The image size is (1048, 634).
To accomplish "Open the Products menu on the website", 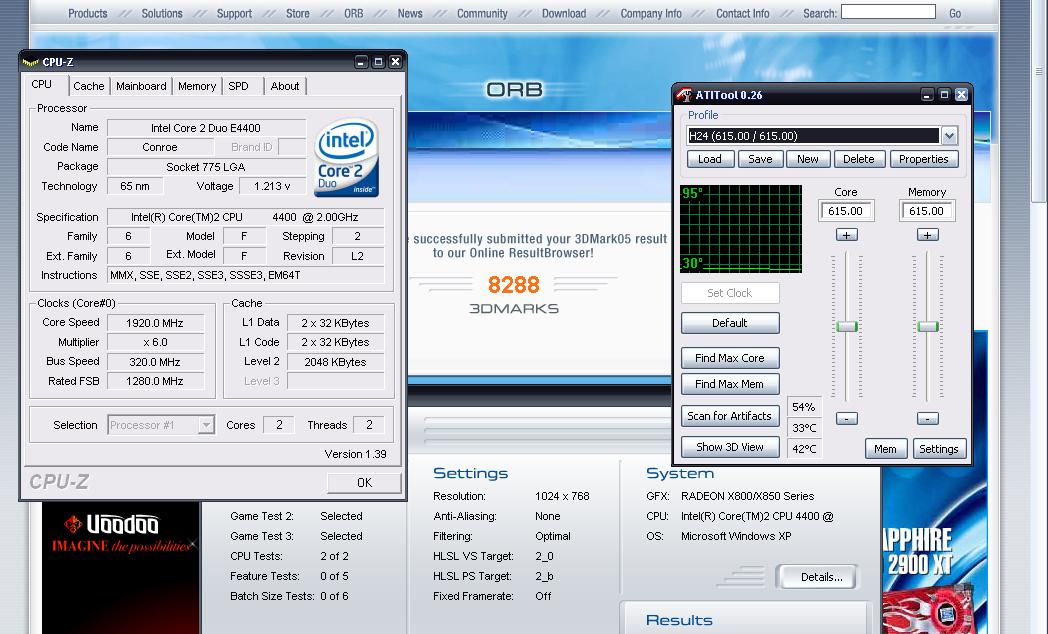I will [88, 13].
